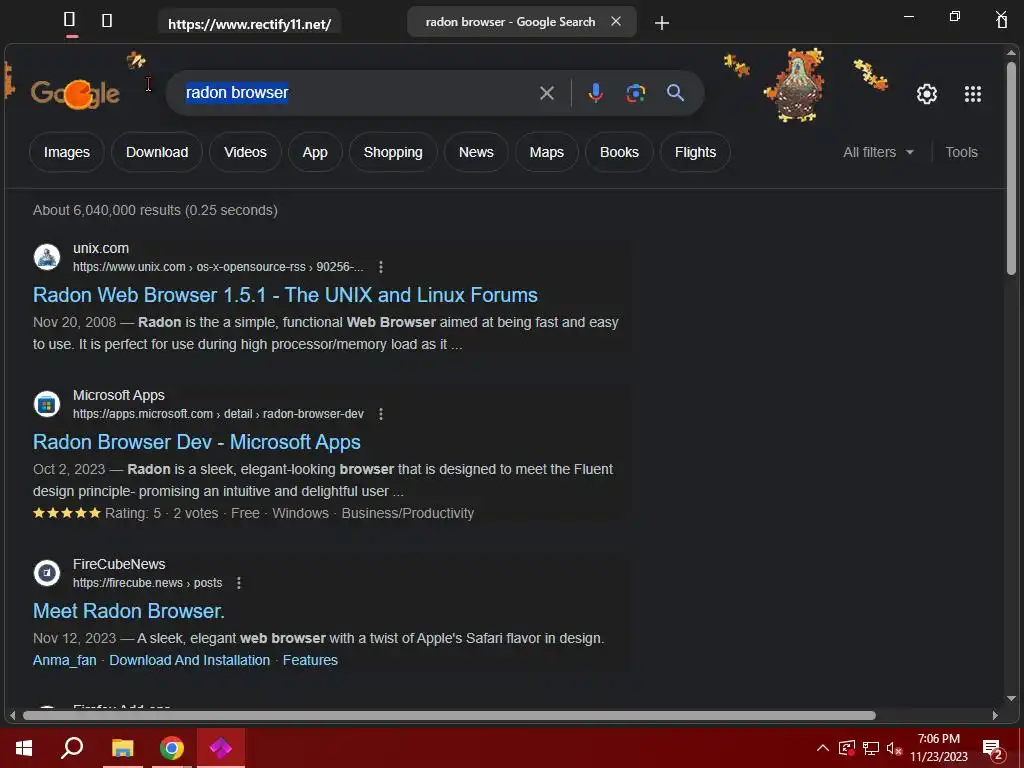This screenshot has width=1024, height=768.
Task: Open the three-dot menu for Microsoft Apps result
Action: [x=381, y=414]
